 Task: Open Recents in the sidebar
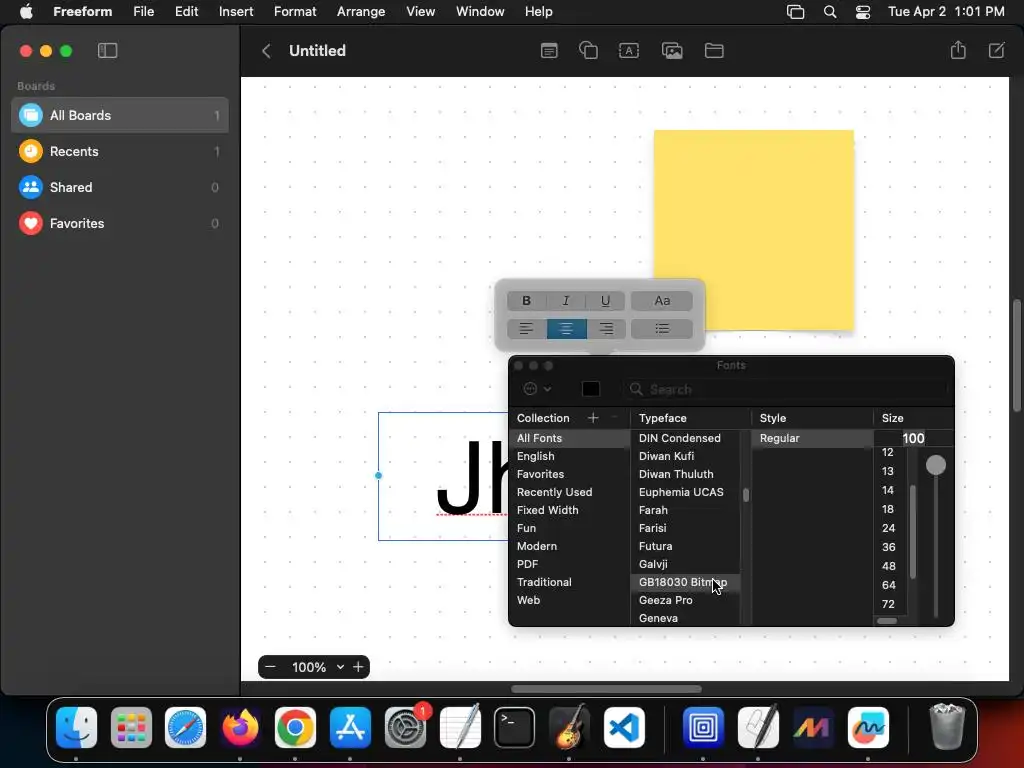point(120,152)
